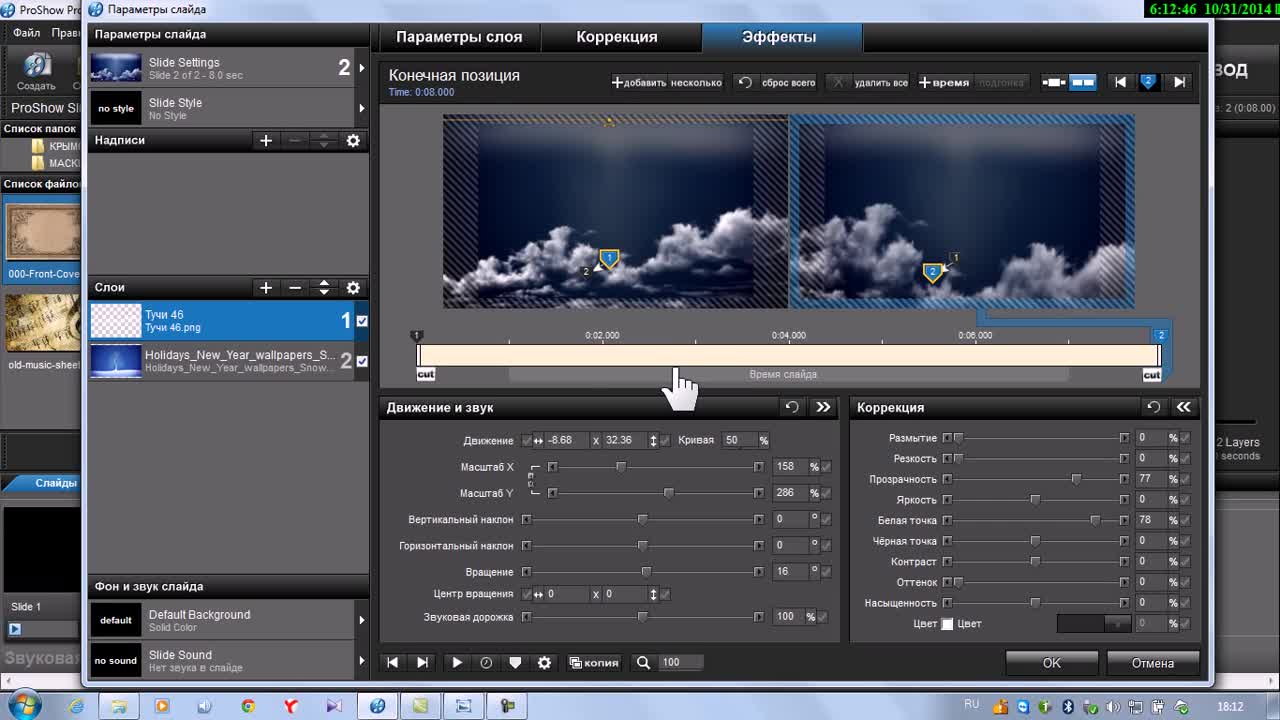The image size is (1280, 720).
Task: Copy motion settings forward with double arrows
Action: (x=823, y=407)
